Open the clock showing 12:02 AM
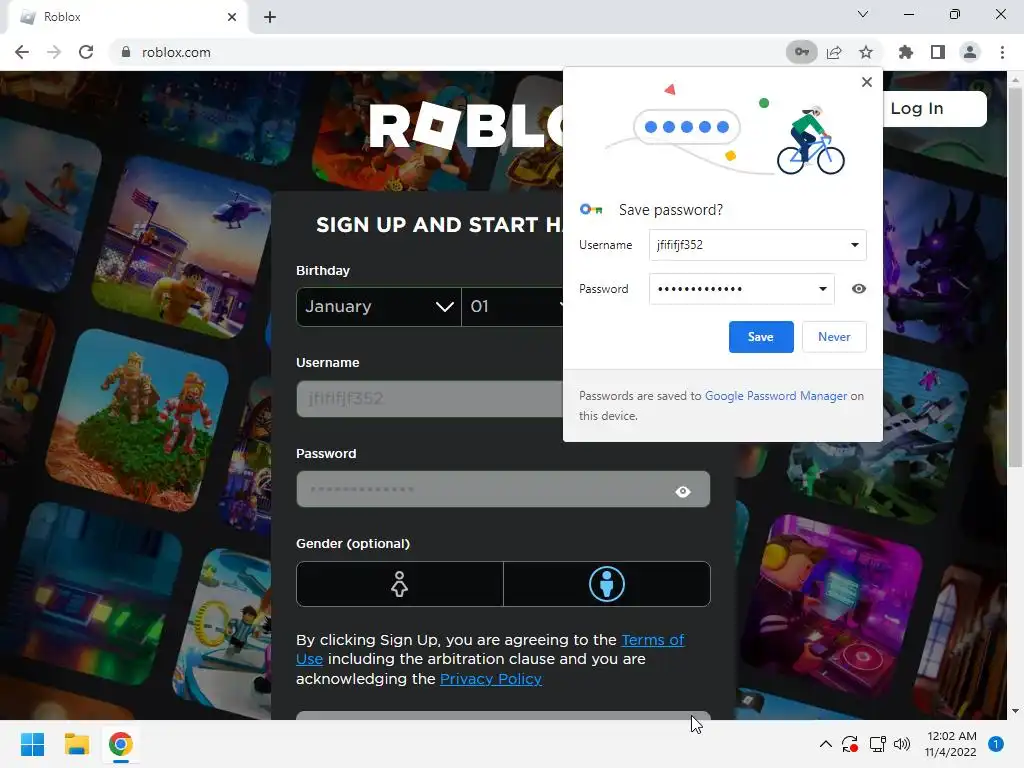This screenshot has width=1024, height=768. (x=950, y=744)
